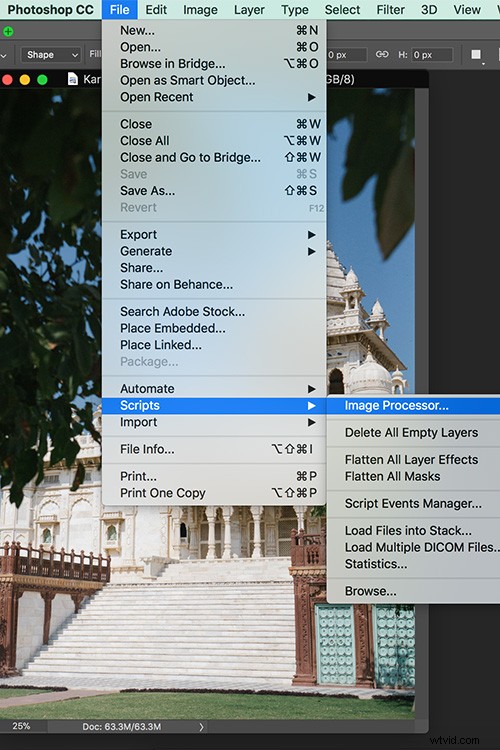This screenshot has width=500, height=750.
Task: Click the document file icon in title bar
Action: (x=73, y=79)
